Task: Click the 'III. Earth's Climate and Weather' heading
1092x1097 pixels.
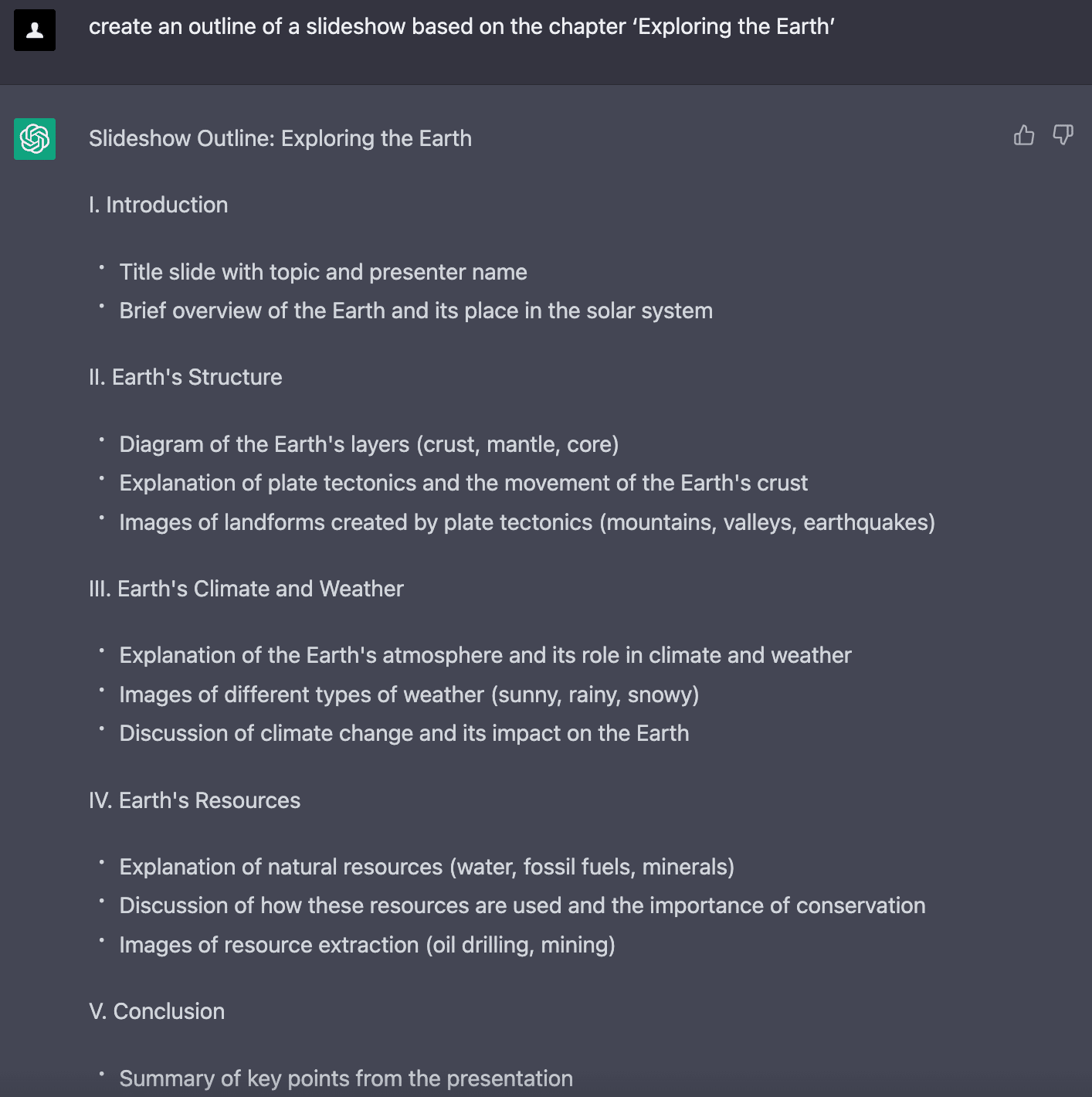Action: coord(246,589)
